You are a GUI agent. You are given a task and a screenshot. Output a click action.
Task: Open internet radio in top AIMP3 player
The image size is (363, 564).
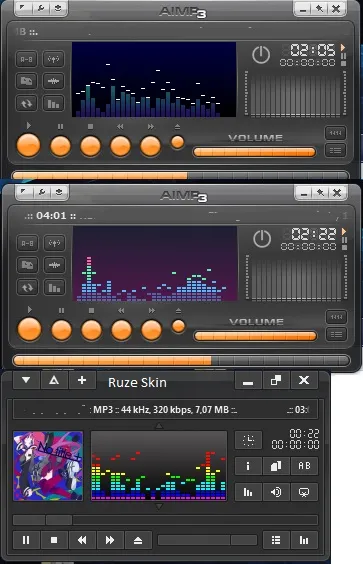pos(54,59)
